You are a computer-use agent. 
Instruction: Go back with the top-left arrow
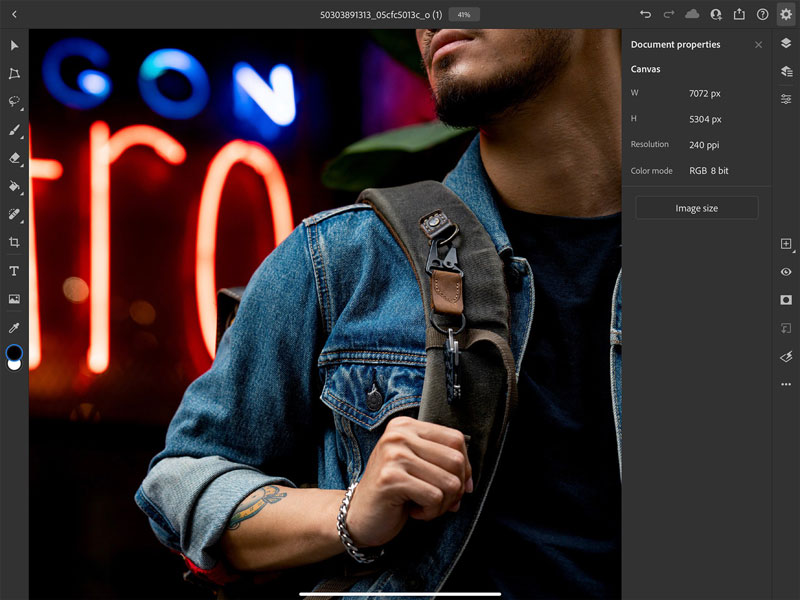pos(14,14)
